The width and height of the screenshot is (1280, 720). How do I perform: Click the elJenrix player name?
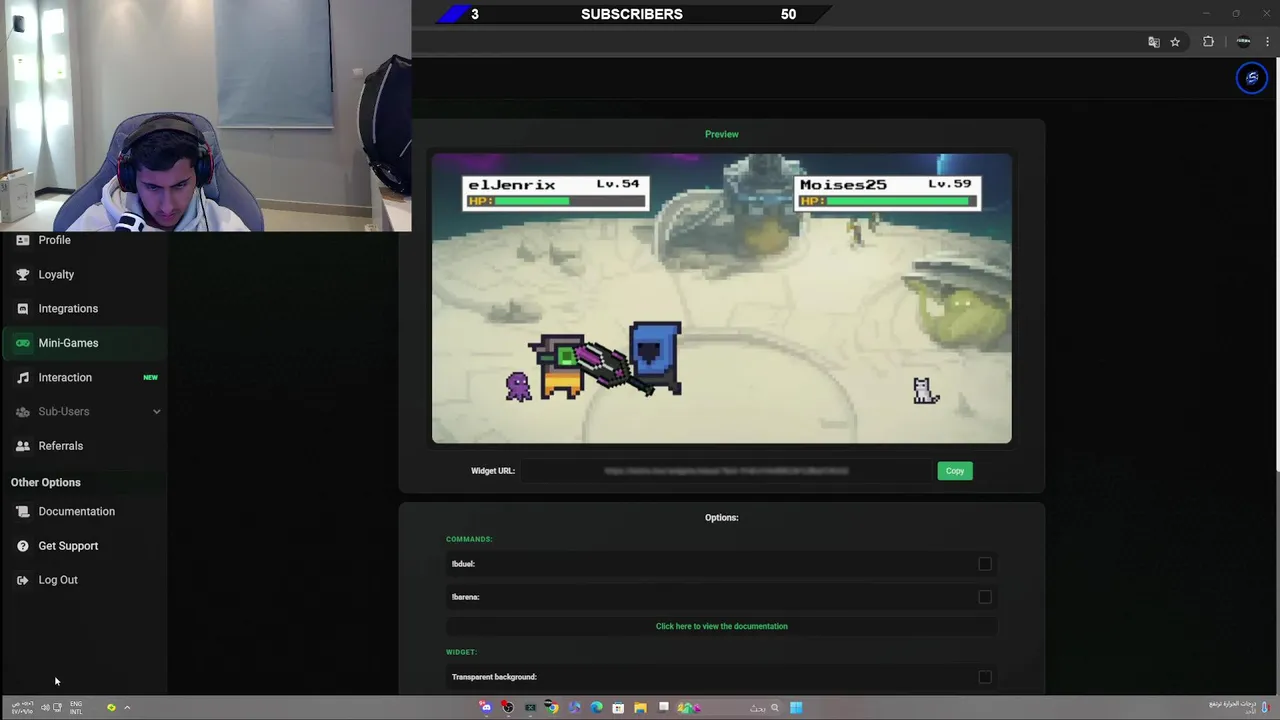(512, 185)
